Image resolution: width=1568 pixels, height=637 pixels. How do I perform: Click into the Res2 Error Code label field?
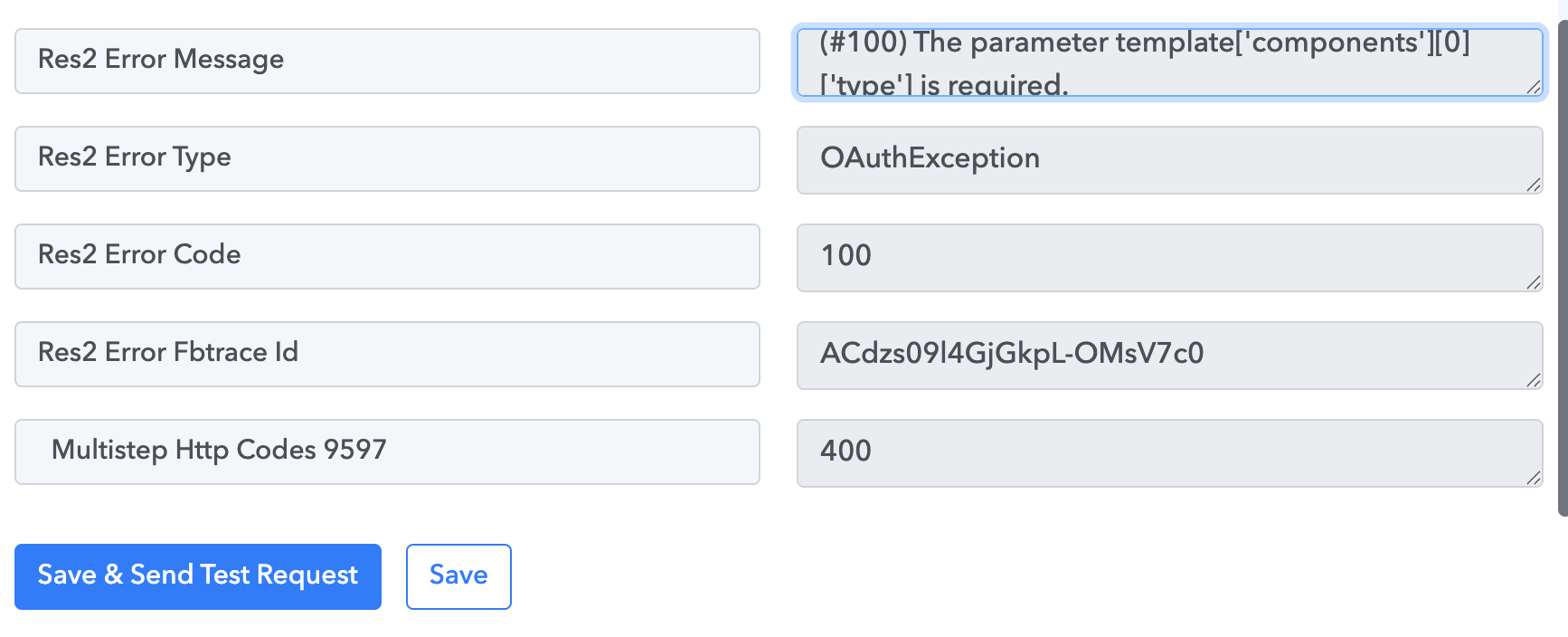click(x=387, y=256)
